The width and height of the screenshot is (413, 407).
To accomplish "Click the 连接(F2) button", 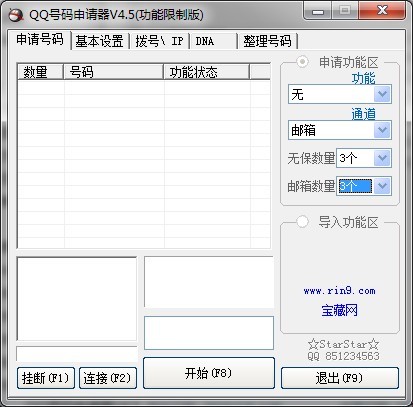I will click(x=108, y=378).
